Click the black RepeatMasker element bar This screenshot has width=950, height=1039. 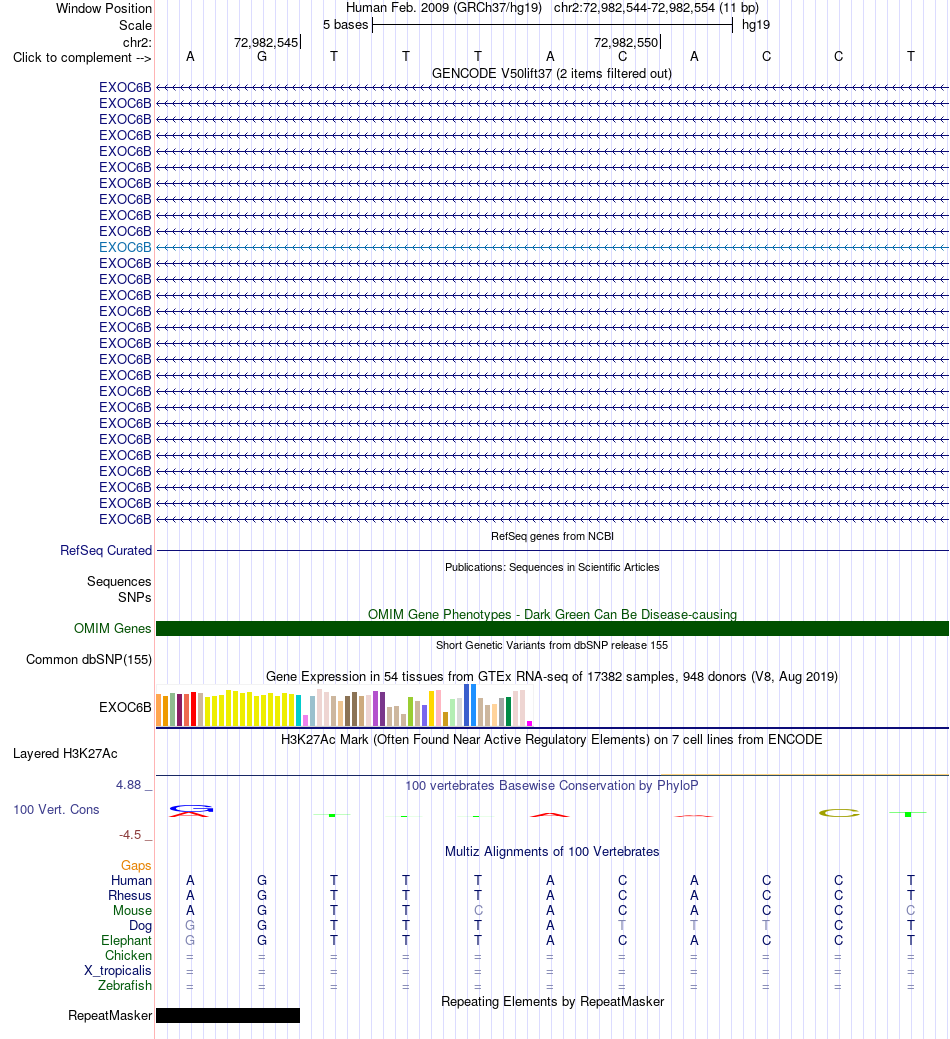[228, 1015]
